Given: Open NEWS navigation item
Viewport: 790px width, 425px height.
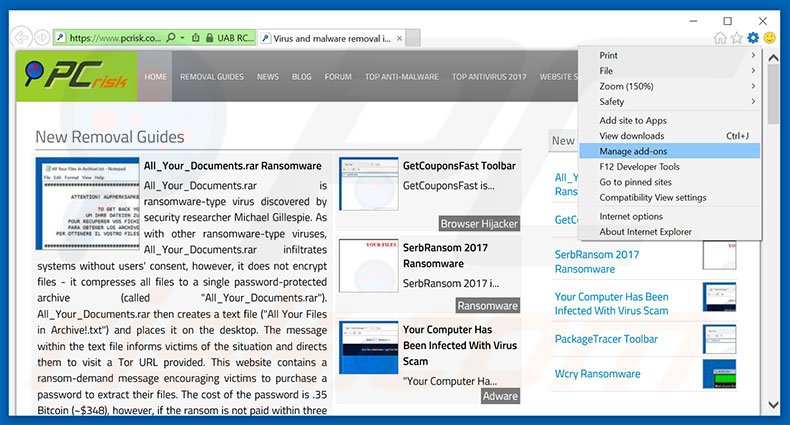Looking at the screenshot, I should tap(268, 77).
